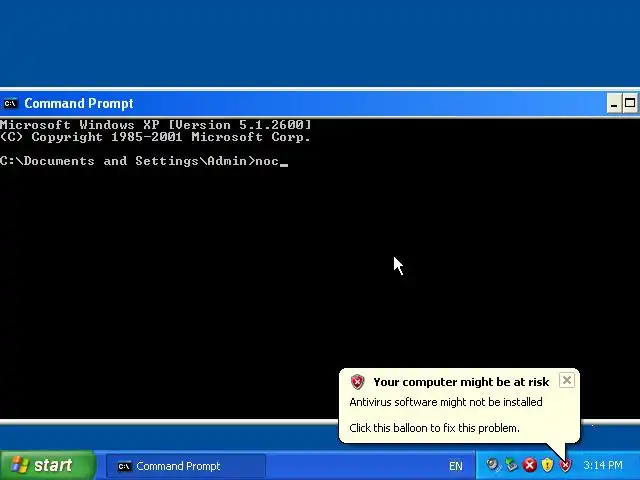
Task: Click "Your computer might be at risk" heading
Action: tap(461, 382)
